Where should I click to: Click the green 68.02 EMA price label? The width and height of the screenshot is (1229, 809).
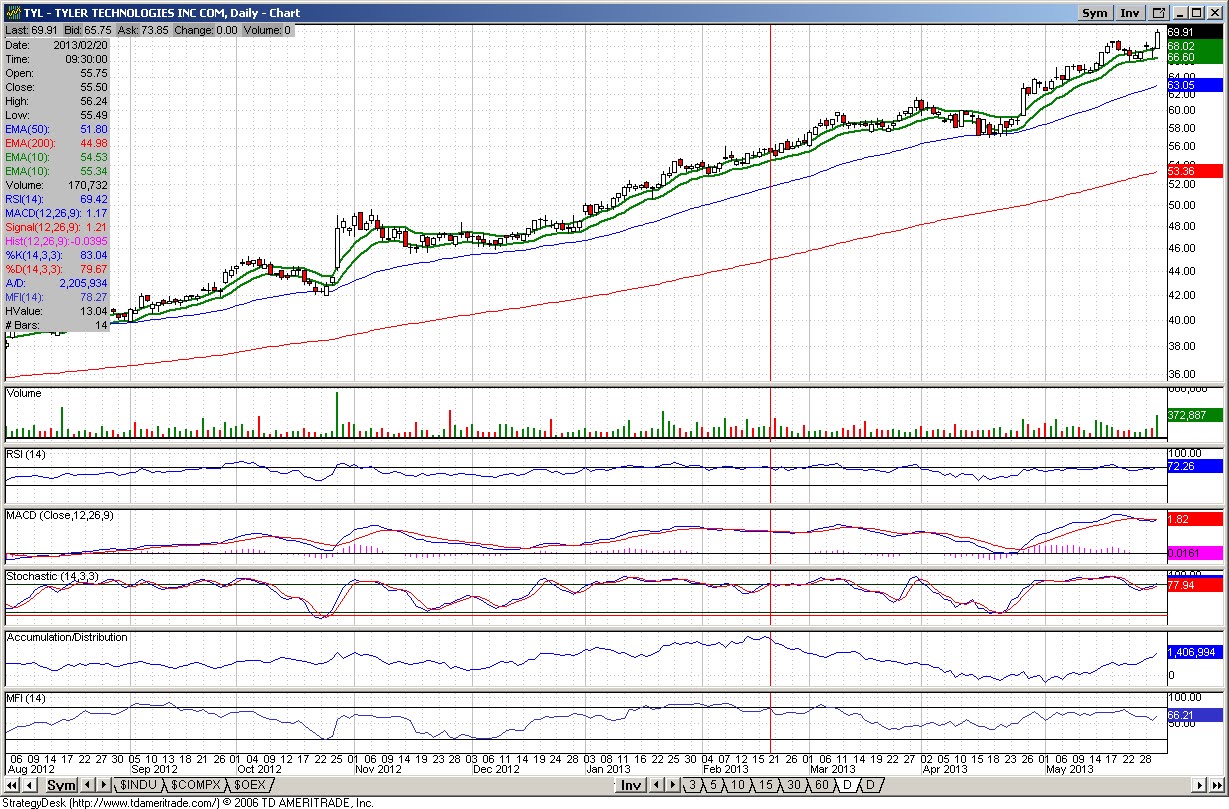[x=1194, y=46]
